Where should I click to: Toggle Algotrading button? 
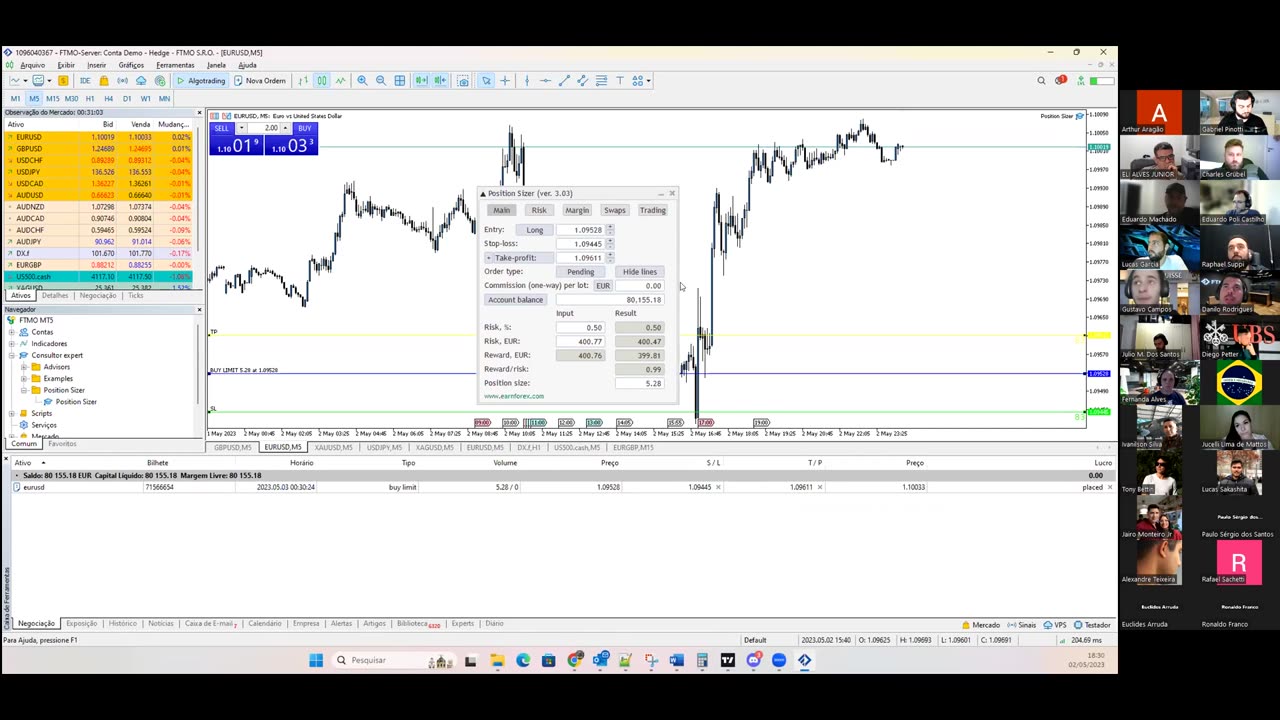(201, 80)
